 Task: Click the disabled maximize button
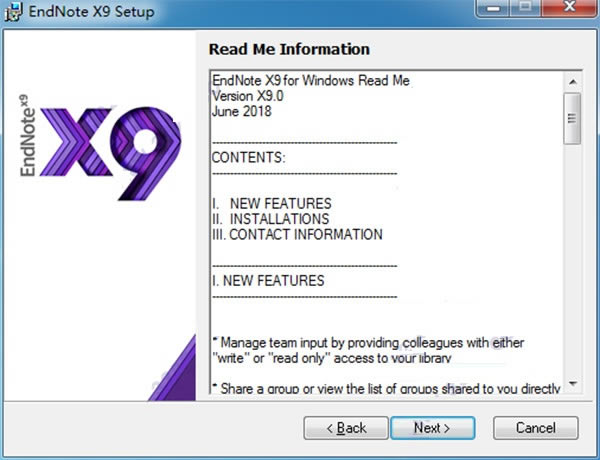tap(526, 7)
